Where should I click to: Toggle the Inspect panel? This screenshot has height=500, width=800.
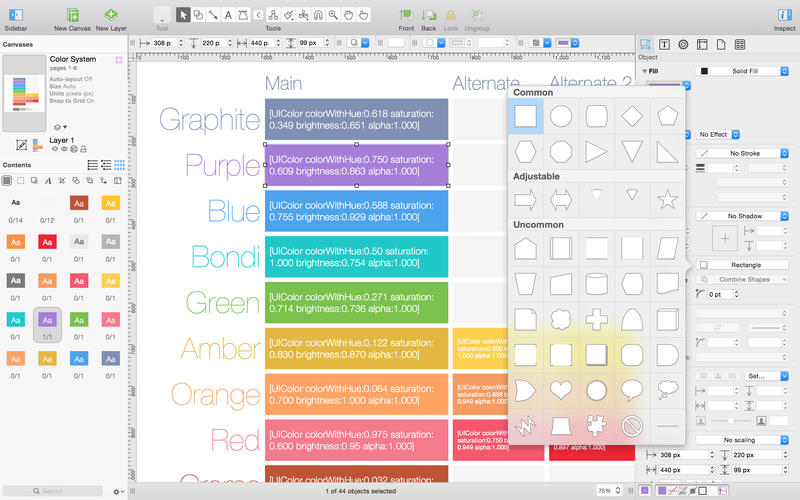tap(784, 15)
